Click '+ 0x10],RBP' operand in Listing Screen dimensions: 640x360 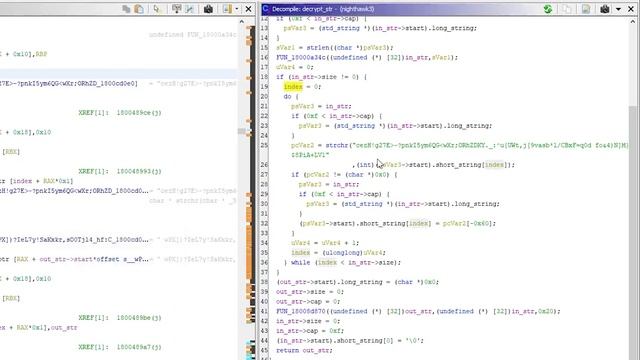pyautogui.click(x=25, y=54)
